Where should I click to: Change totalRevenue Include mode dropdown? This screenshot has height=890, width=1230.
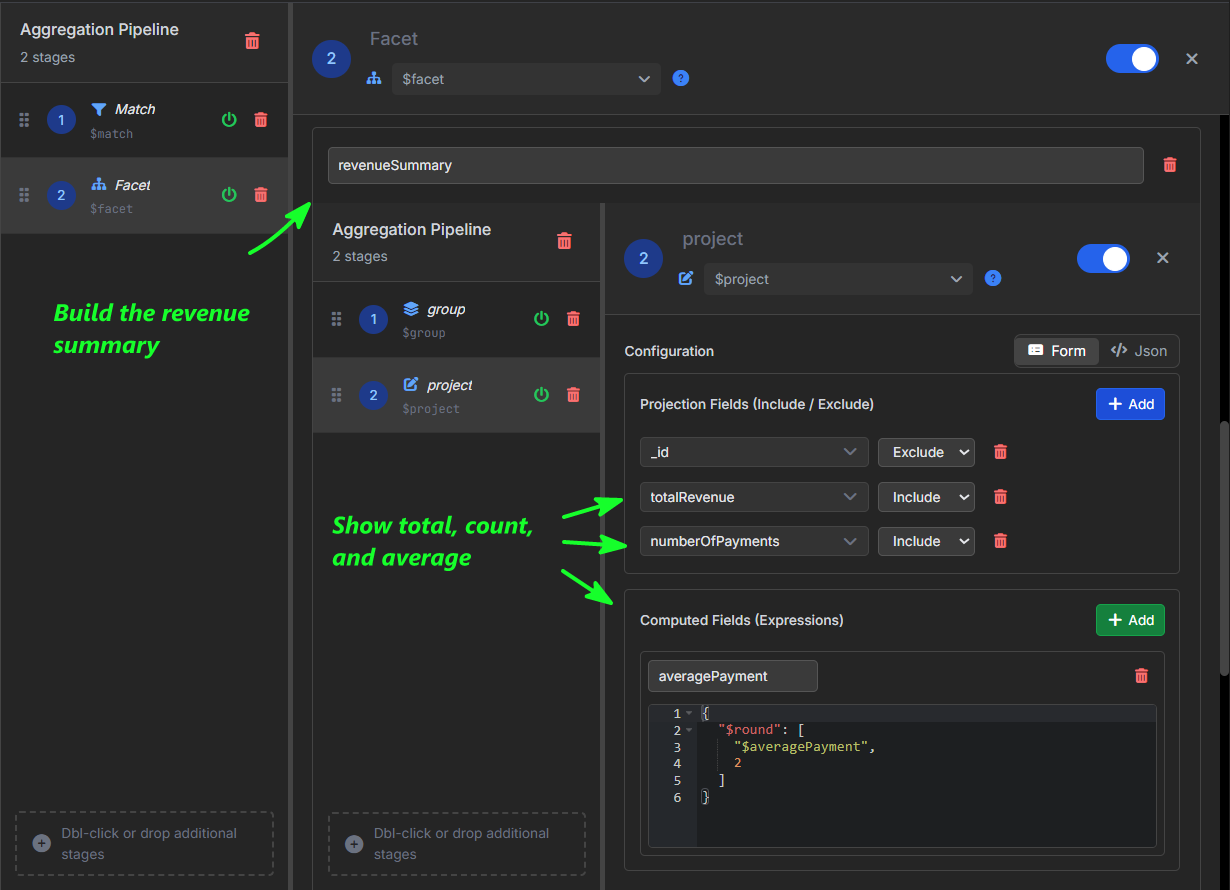[x=926, y=497]
